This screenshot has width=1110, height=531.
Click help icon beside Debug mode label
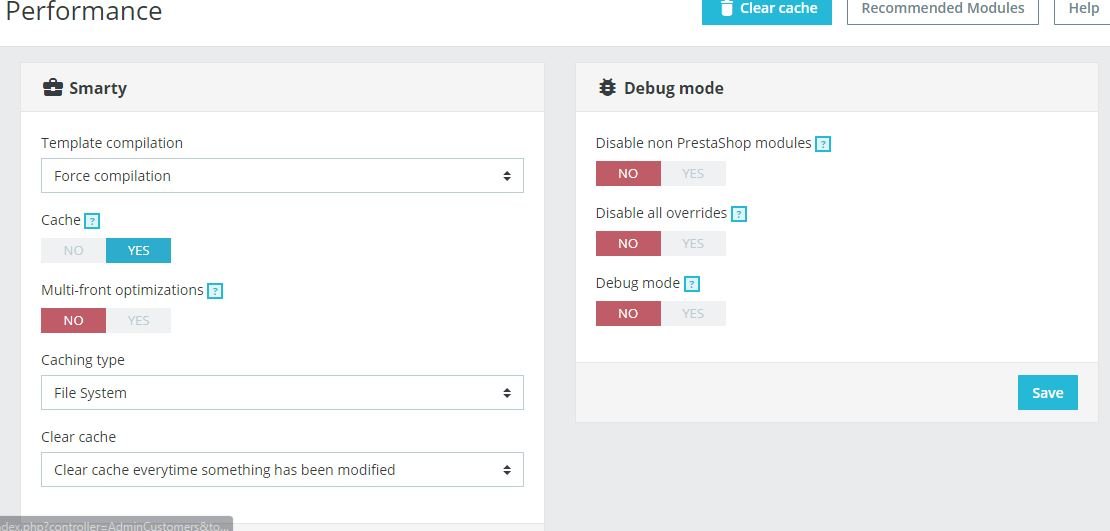[692, 284]
